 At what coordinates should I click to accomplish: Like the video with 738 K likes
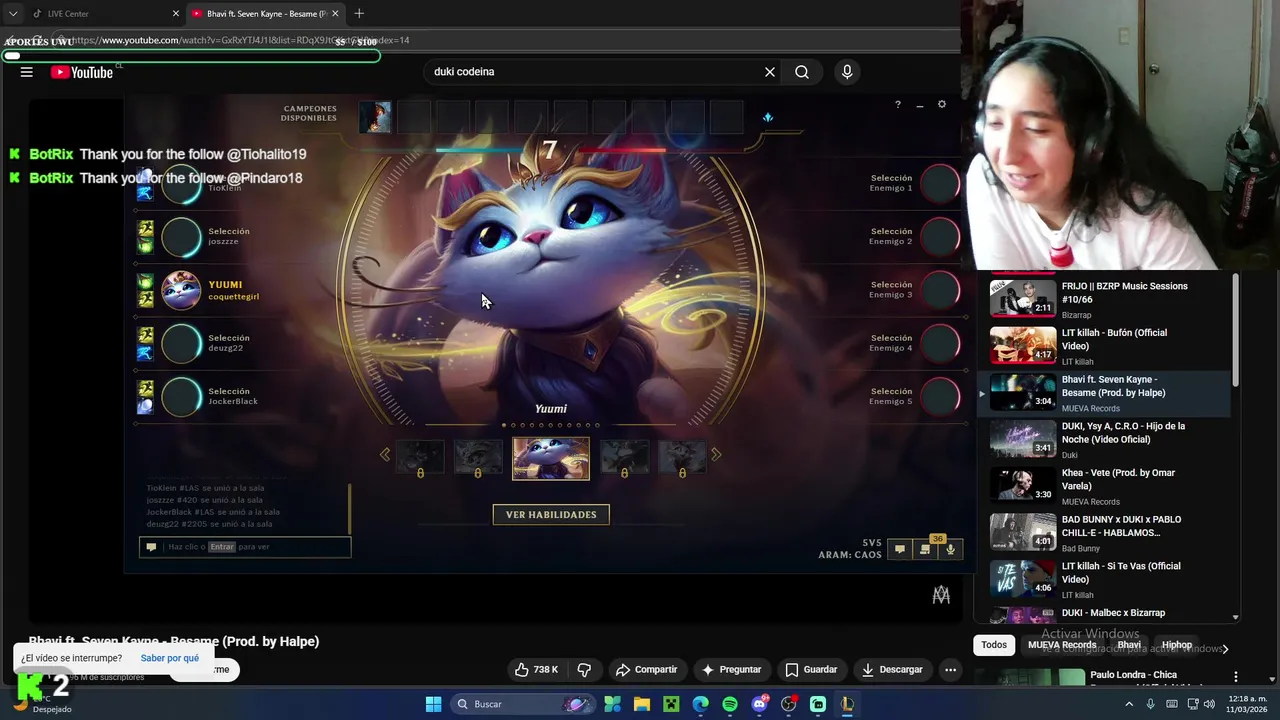pyautogui.click(x=537, y=669)
